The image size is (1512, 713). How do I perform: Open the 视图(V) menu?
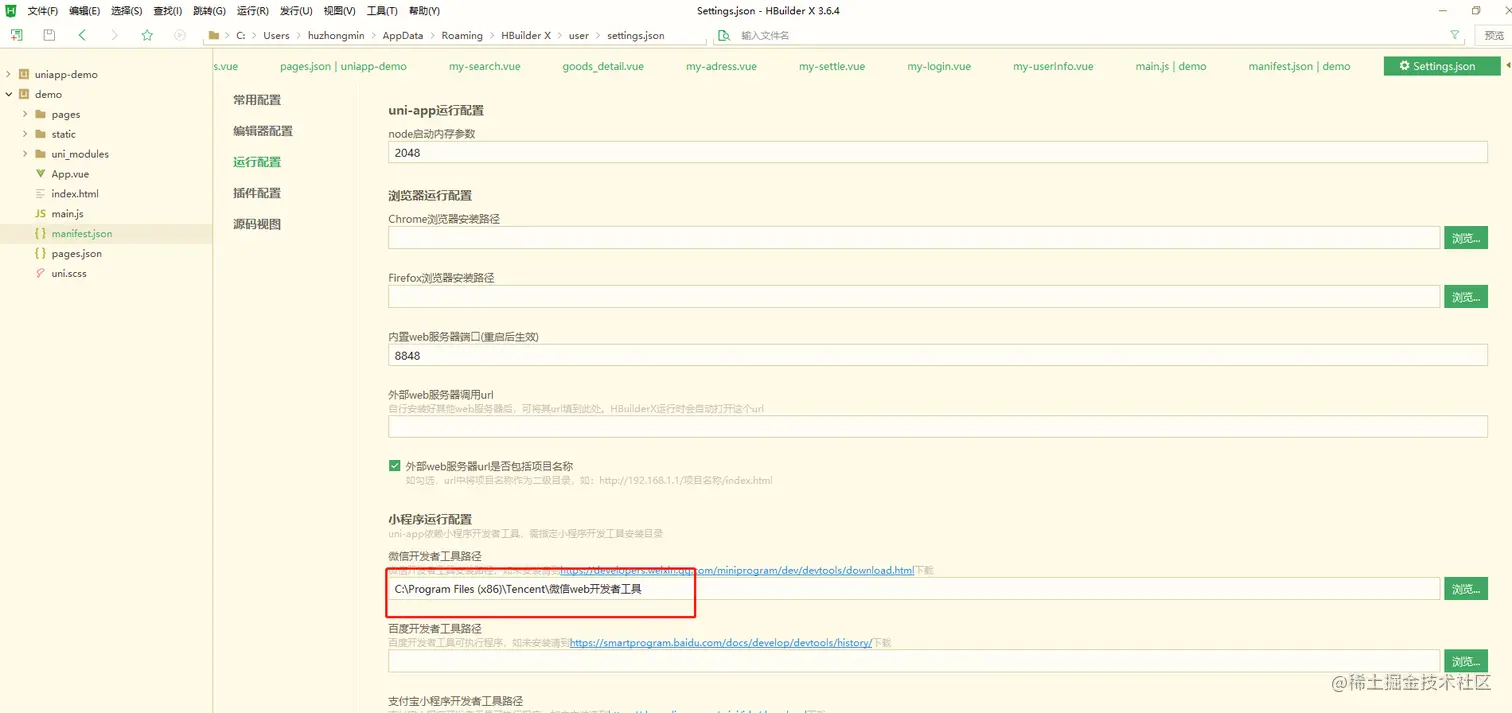pos(339,11)
